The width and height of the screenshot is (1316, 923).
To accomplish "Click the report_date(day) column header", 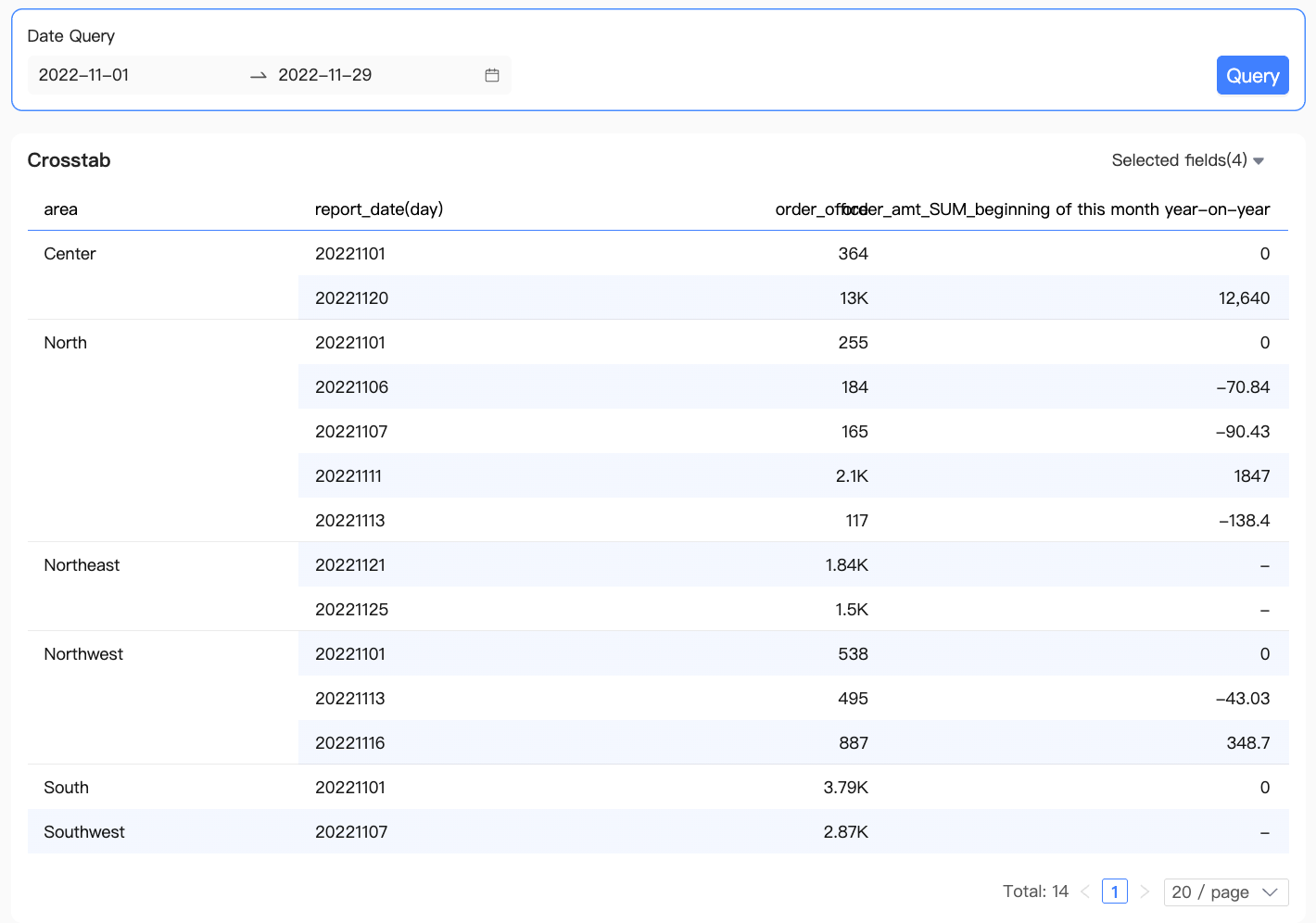I will (379, 209).
